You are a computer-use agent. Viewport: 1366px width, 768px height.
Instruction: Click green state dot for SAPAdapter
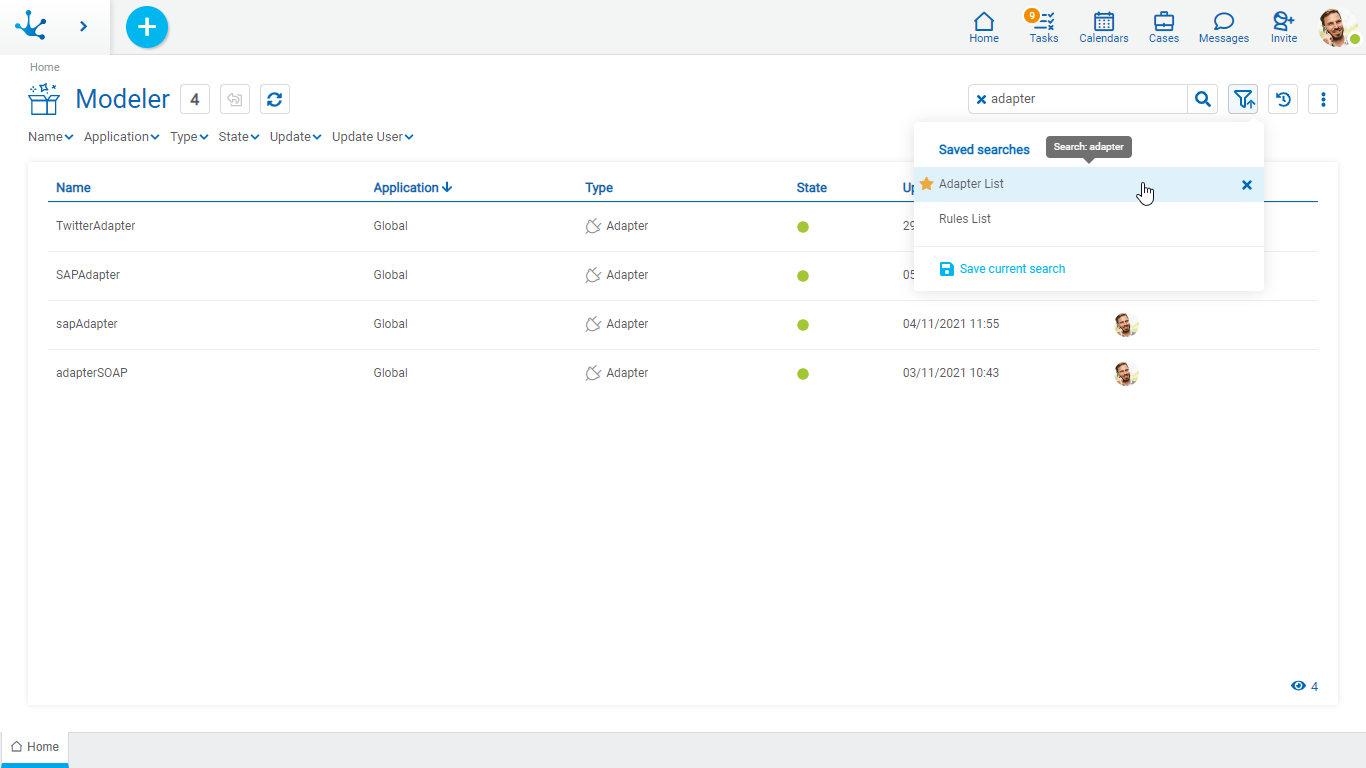click(803, 276)
